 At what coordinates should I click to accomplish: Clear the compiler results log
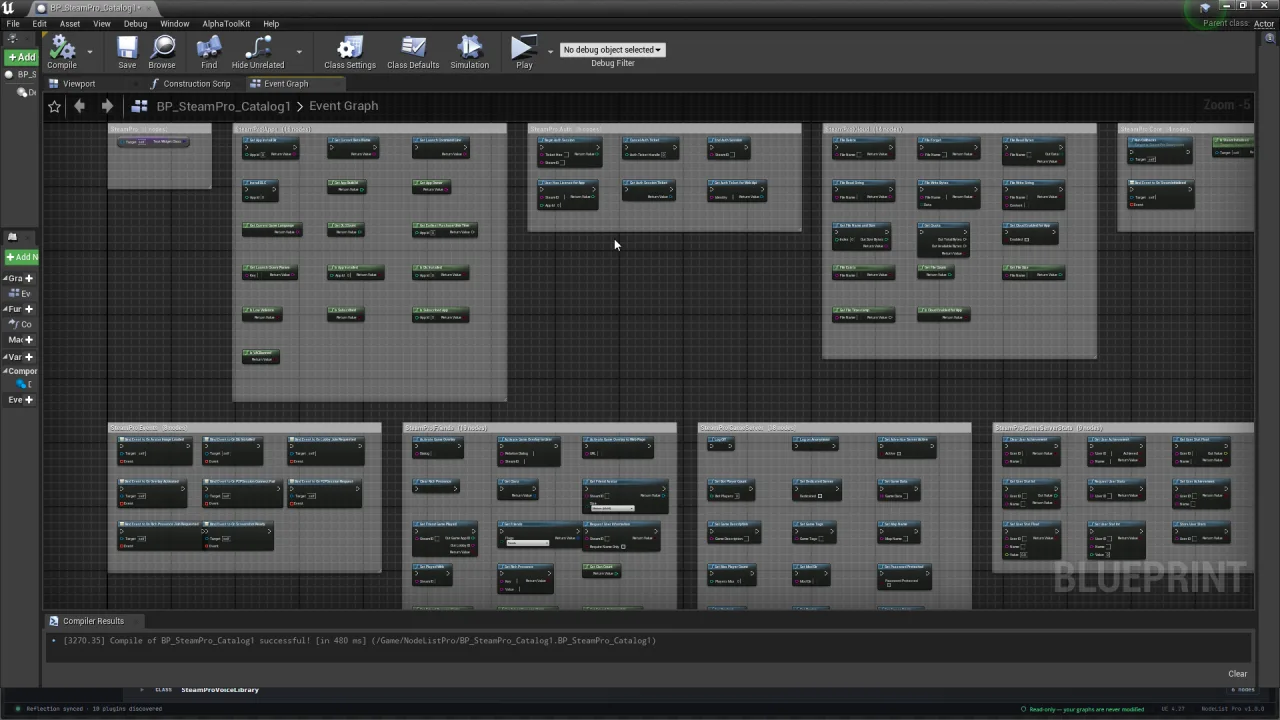click(1237, 674)
